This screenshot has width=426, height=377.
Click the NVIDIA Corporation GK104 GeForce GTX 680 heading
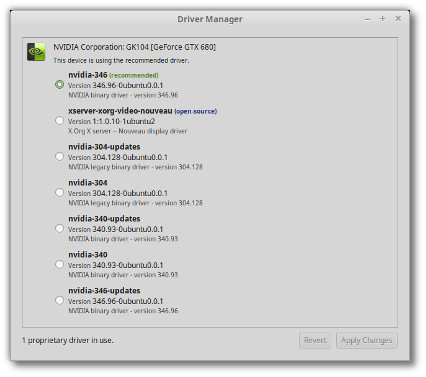(x=135, y=47)
